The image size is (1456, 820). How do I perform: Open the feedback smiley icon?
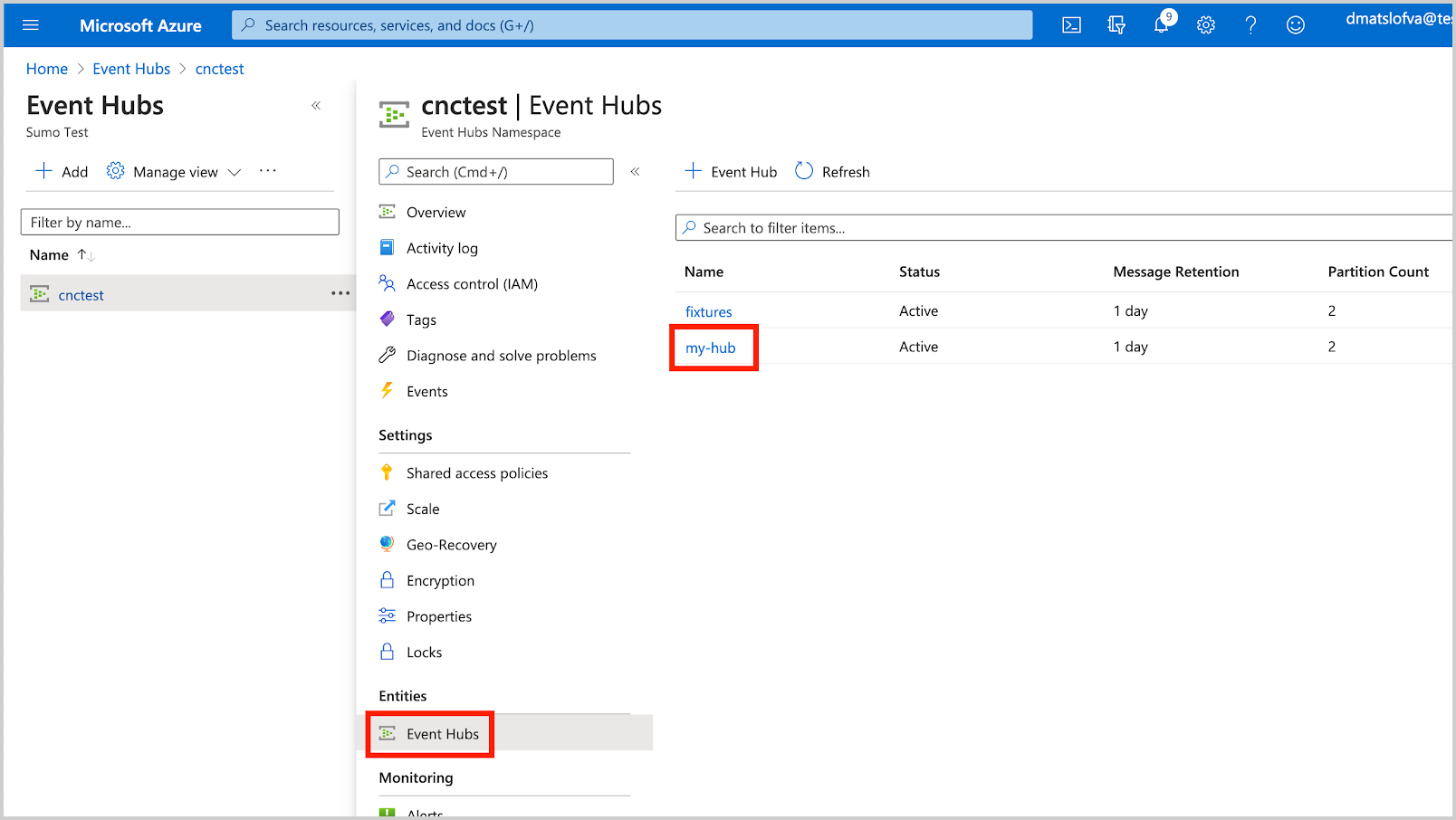click(1295, 25)
